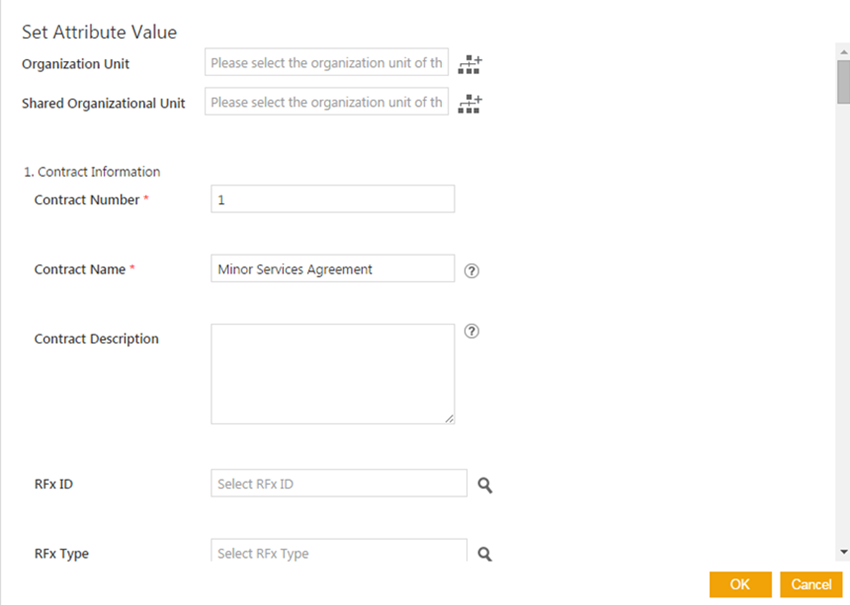Screen dimensions: 850x605
Task: Click the Contract Information section heading
Action: [x=92, y=172]
